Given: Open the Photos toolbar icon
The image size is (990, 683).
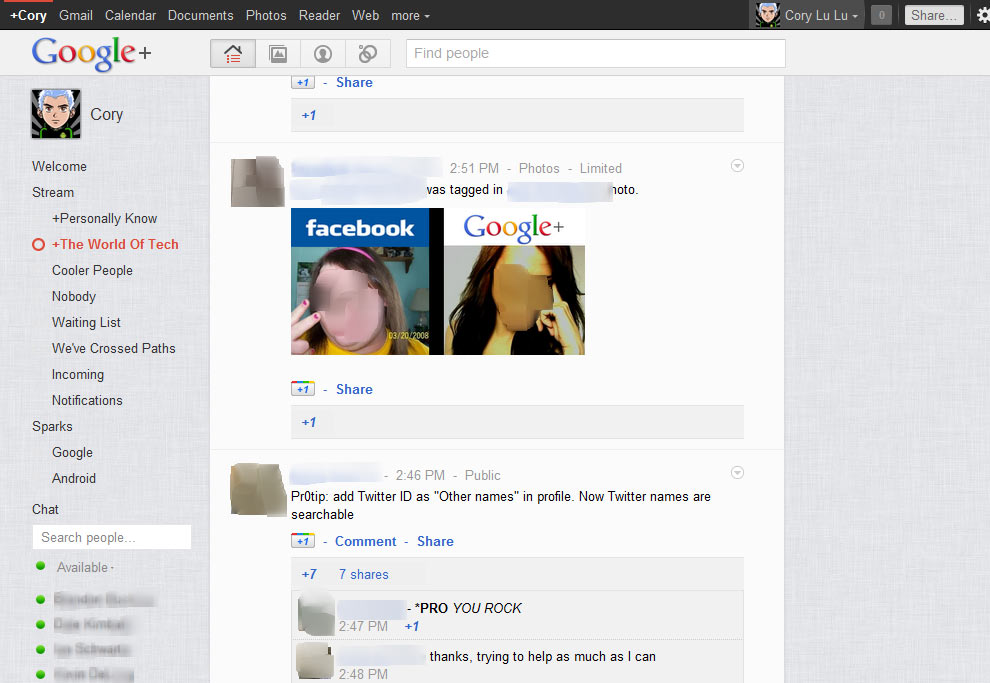Looking at the screenshot, I should pos(278,53).
